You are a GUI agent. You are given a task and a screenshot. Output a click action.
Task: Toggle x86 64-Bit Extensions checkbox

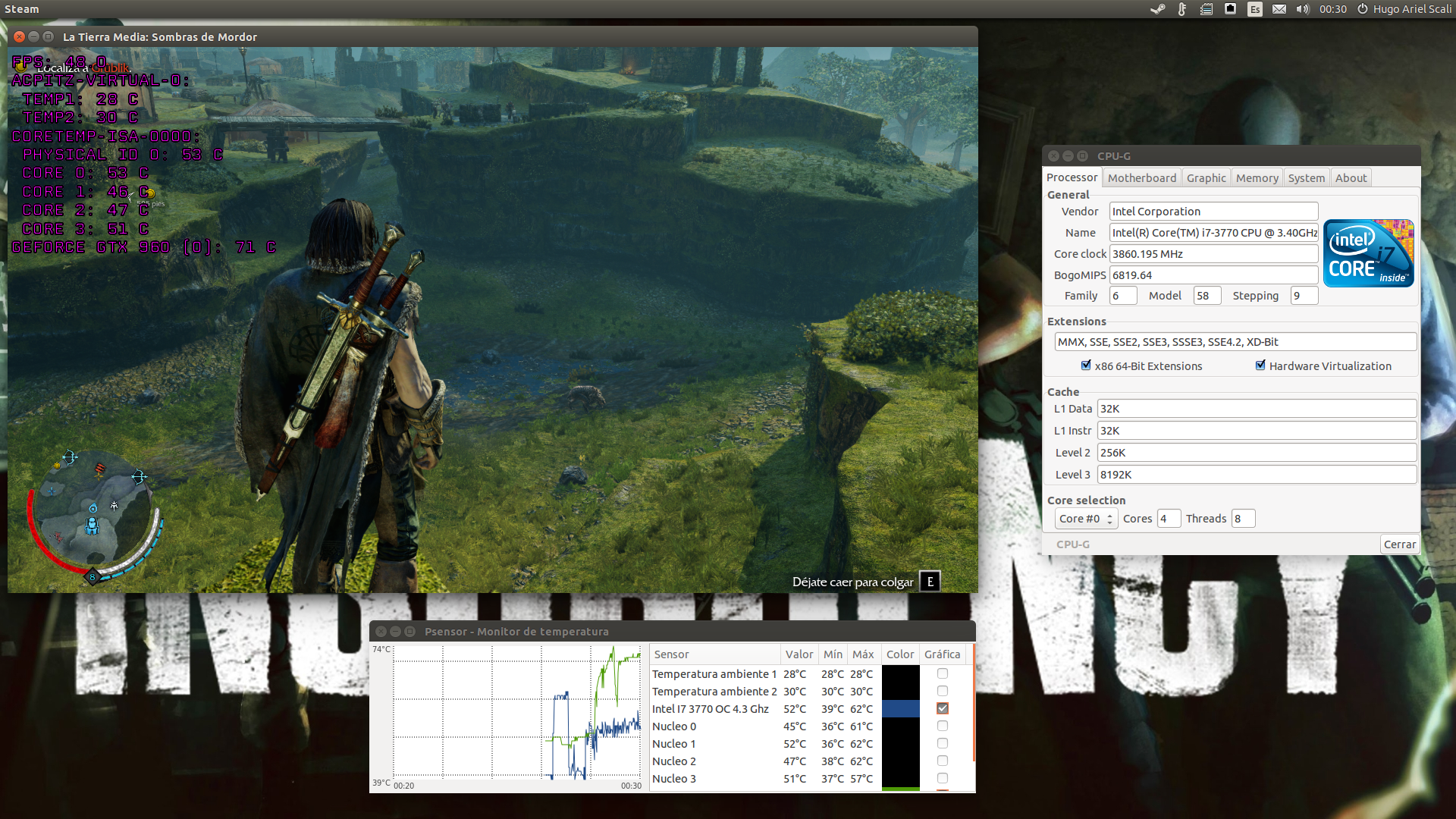click(x=1086, y=366)
